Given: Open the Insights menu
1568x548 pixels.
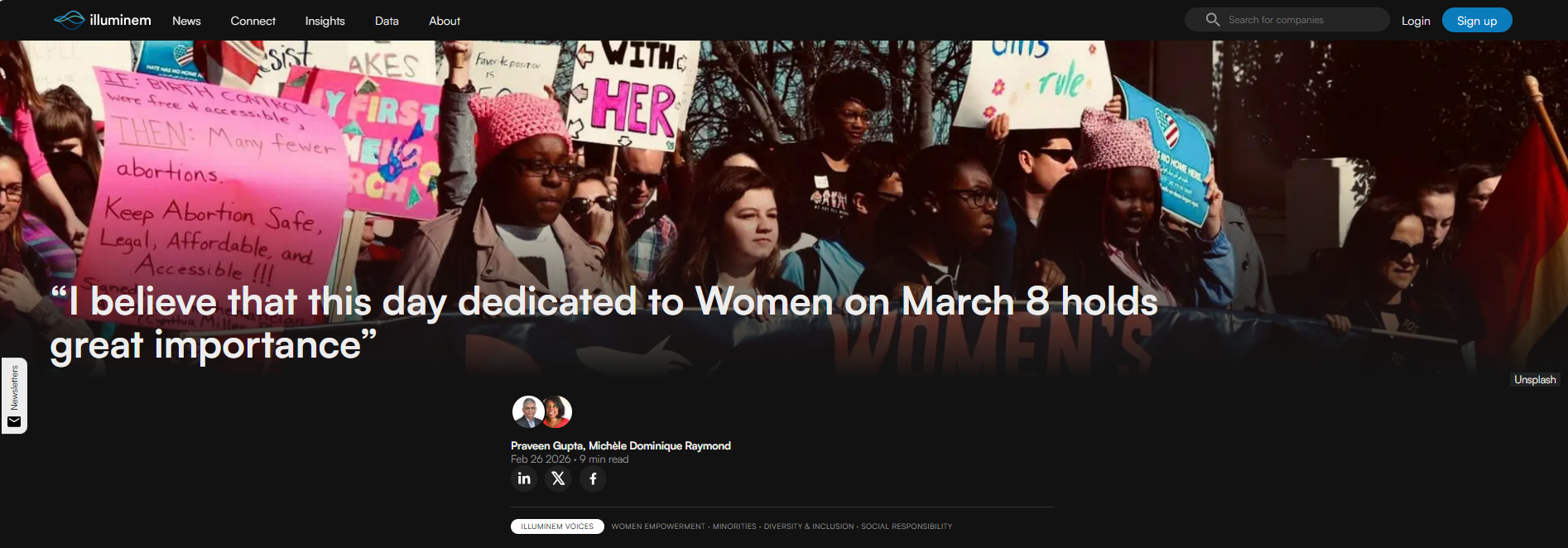Looking at the screenshot, I should pyautogui.click(x=325, y=21).
